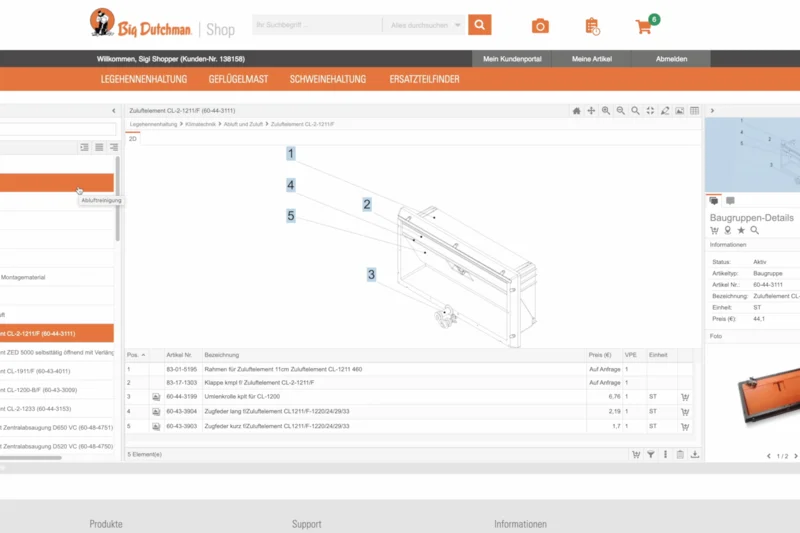Collapse the left navigation panel arrow
This screenshot has width=800, height=533.
114,111
